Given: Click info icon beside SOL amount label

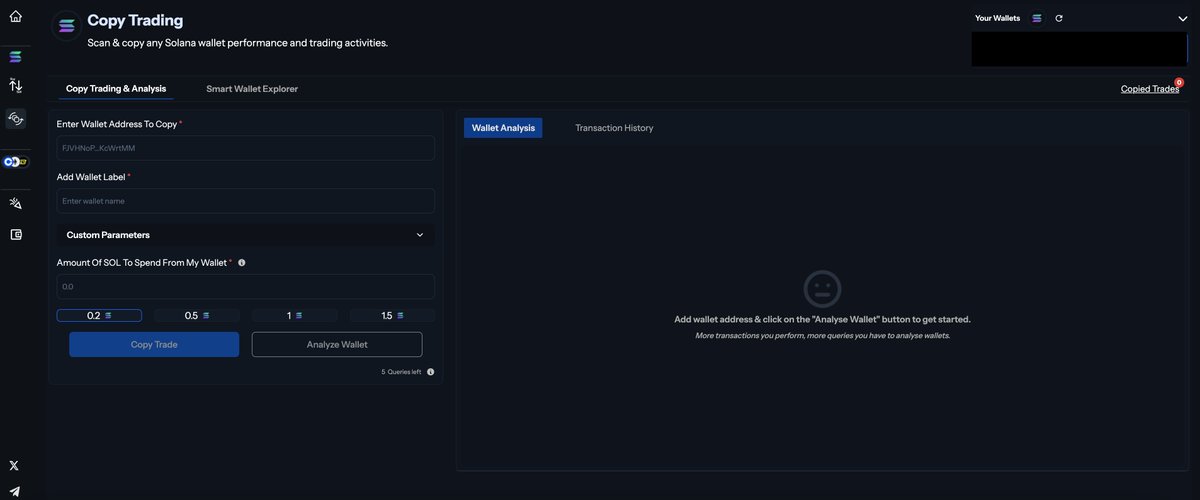Looking at the screenshot, I should coord(242,263).
